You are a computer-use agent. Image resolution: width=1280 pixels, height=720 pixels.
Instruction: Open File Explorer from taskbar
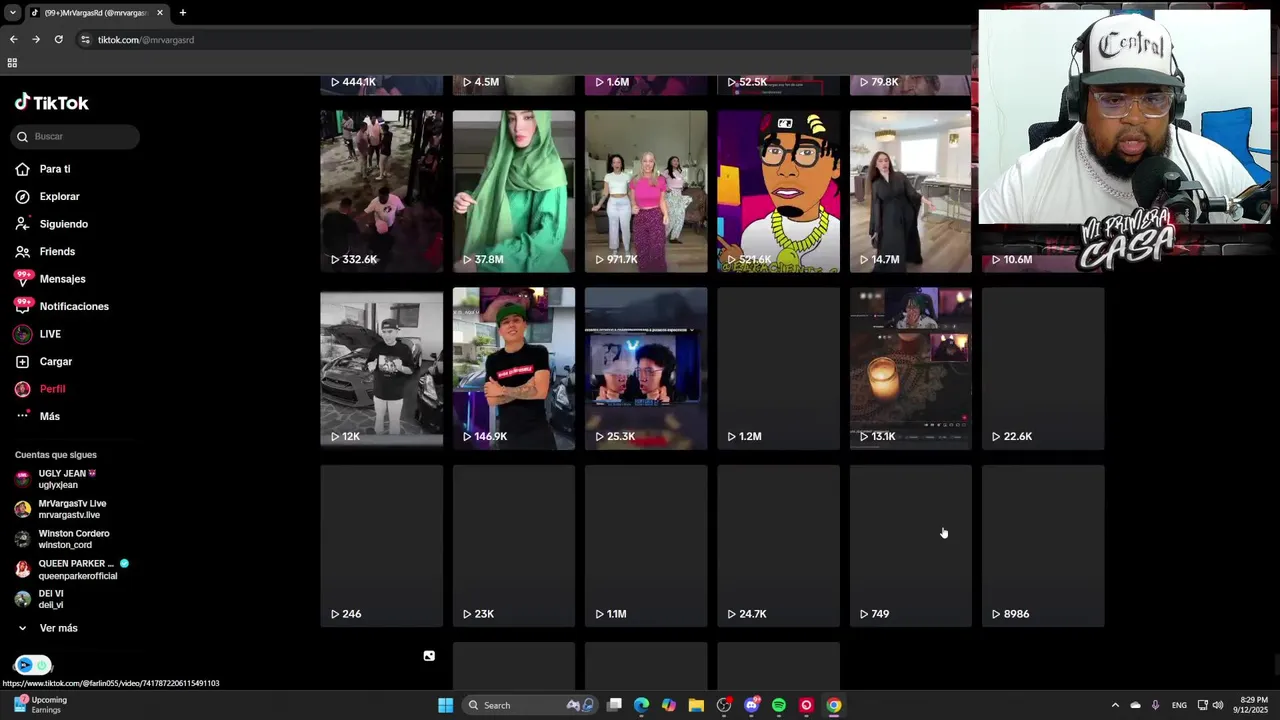[x=696, y=705]
